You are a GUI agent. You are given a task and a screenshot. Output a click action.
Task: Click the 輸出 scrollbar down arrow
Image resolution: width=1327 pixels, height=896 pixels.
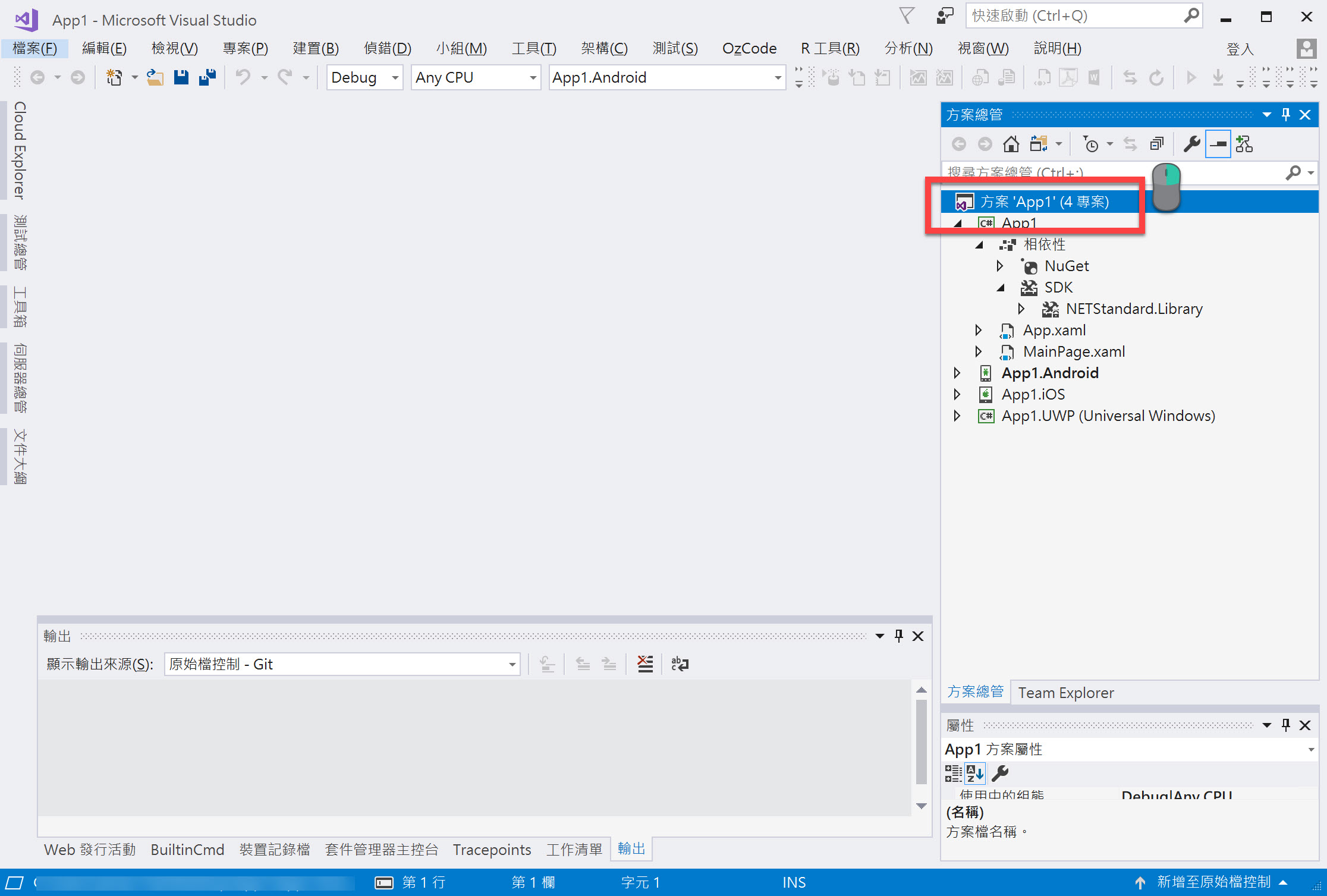[x=922, y=806]
